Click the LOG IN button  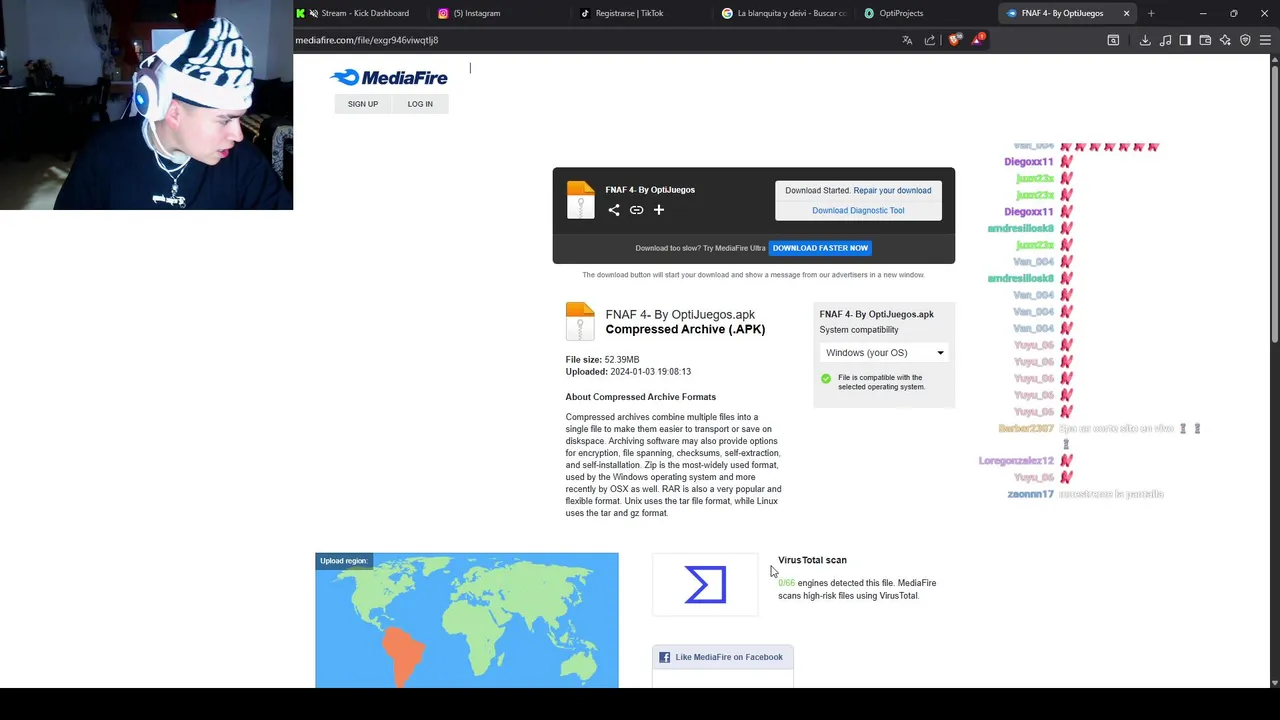coord(420,104)
